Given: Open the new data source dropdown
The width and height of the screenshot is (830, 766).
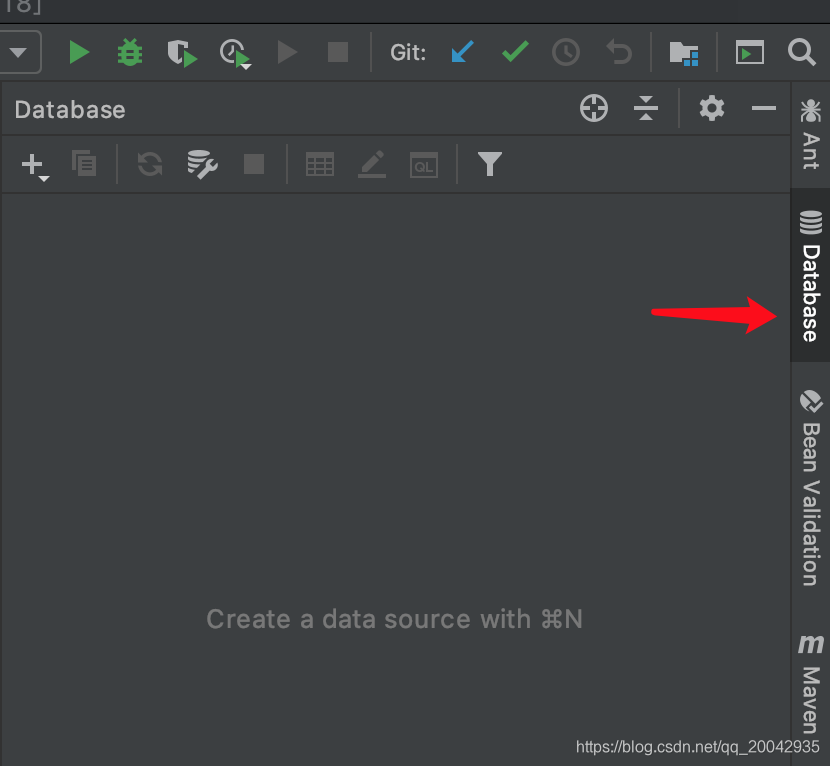Looking at the screenshot, I should pyautogui.click(x=32, y=164).
